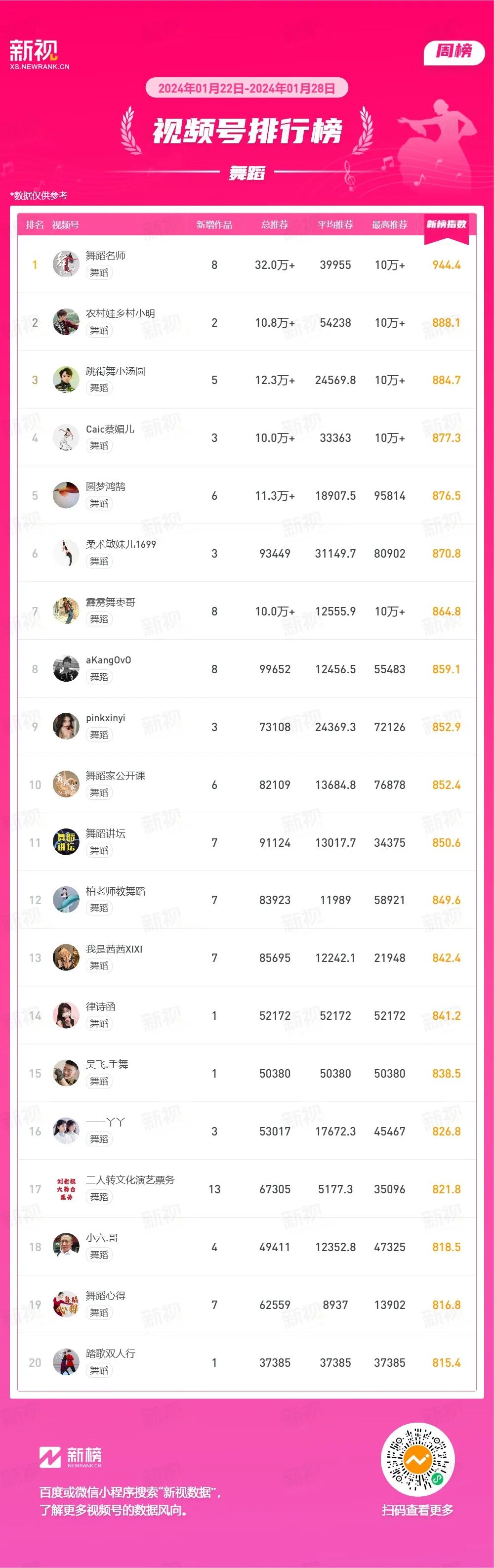This screenshot has width=494, height=1568.
Task: Click the 舞蹈 tag under 圆梦鸿鹄
Action: [x=99, y=503]
